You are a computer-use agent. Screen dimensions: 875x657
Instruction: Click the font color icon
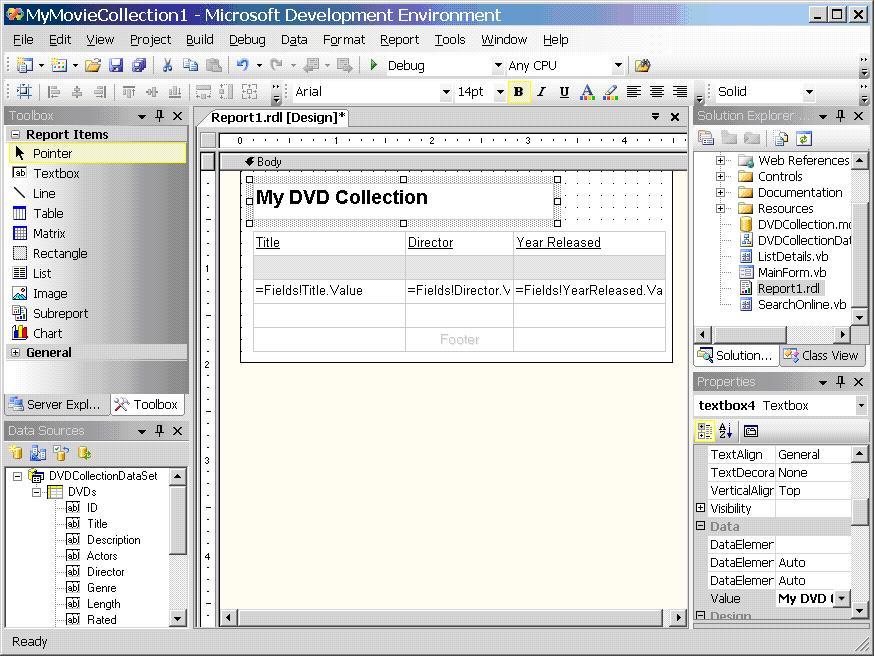point(587,92)
